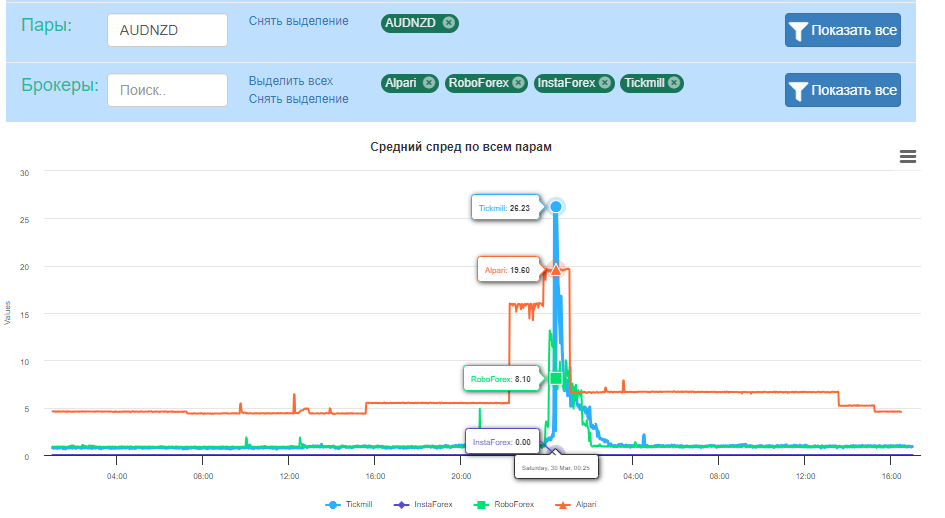Click the Alpari triangle marker at 19.60
The image size is (945, 518).
pyautogui.click(x=556, y=270)
